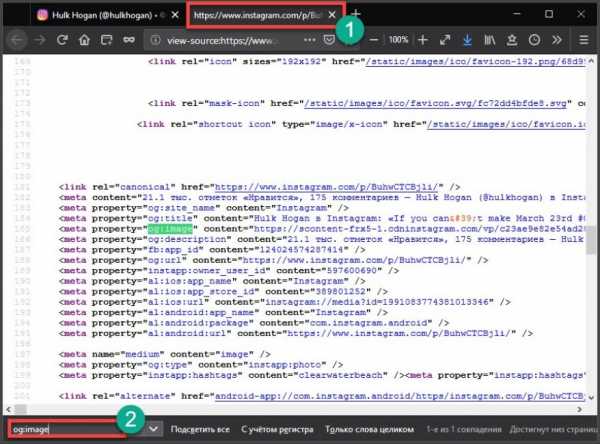Open page actions three-dot menu

pos(310,40)
